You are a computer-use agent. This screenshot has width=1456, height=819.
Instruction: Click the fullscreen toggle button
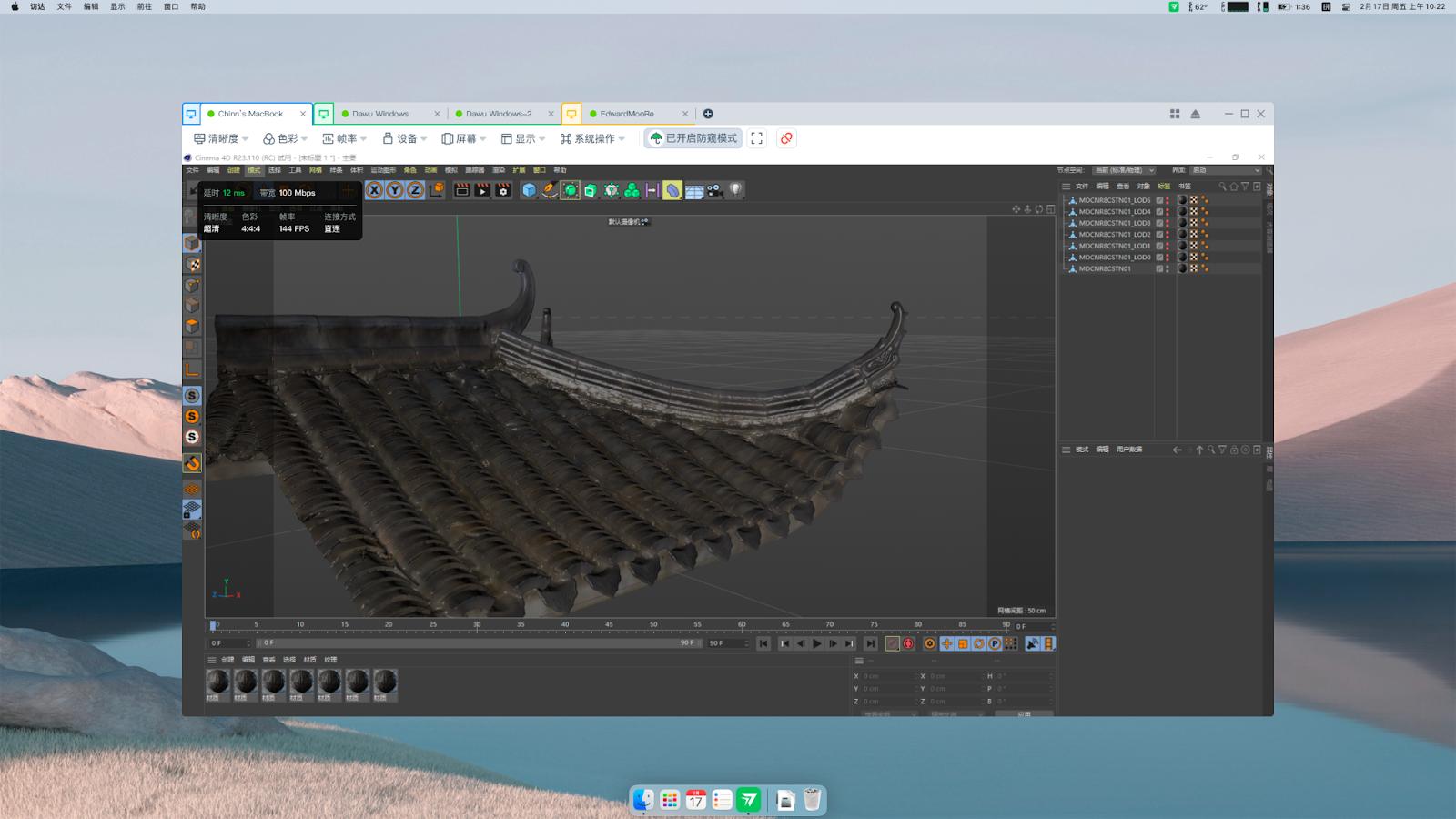tap(757, 138)
